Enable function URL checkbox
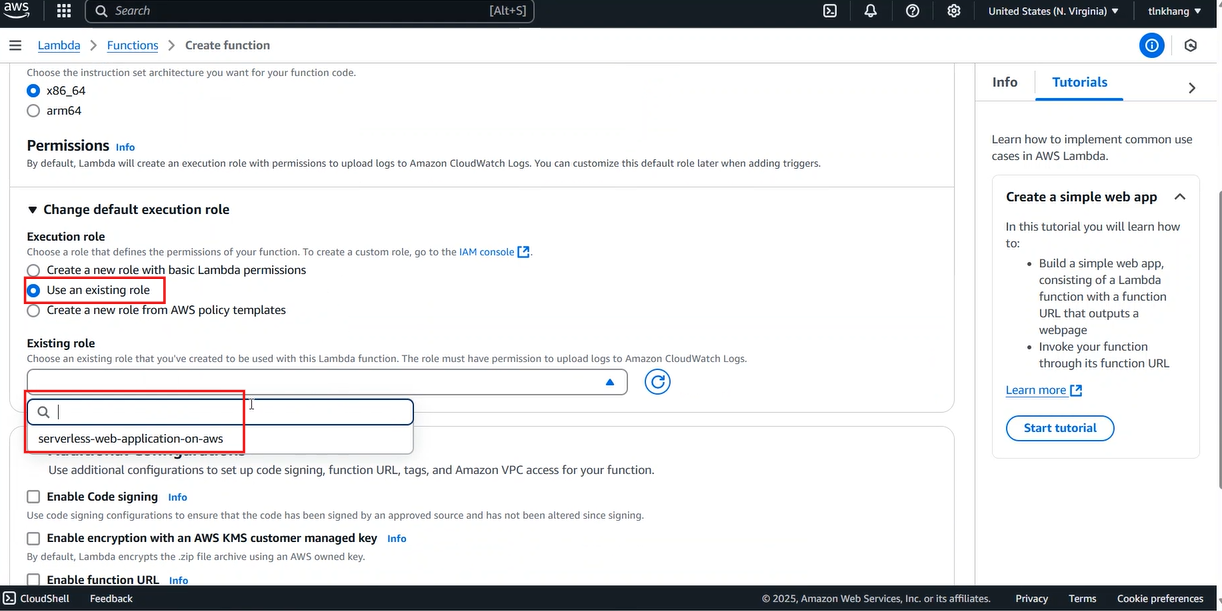The width and height of the screenshot is (1222, 611). [33, 580]
